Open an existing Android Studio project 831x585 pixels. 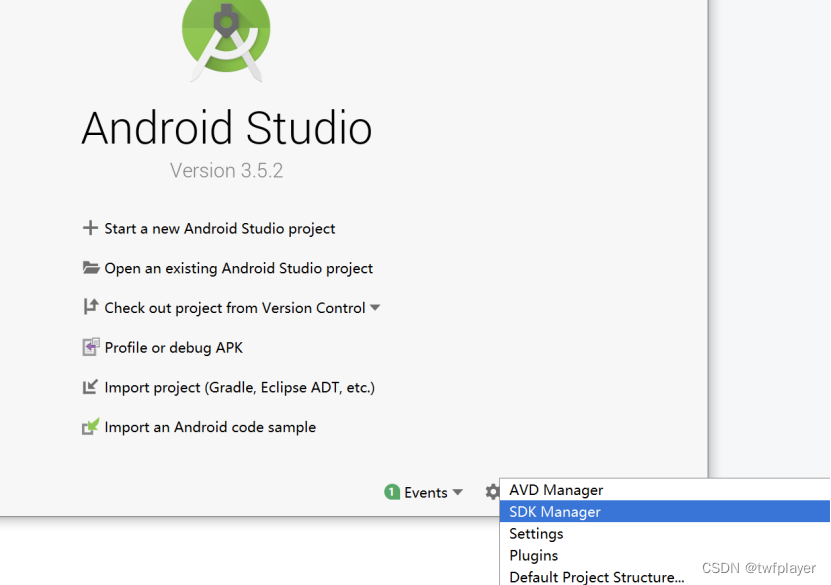tap(238, 268)
